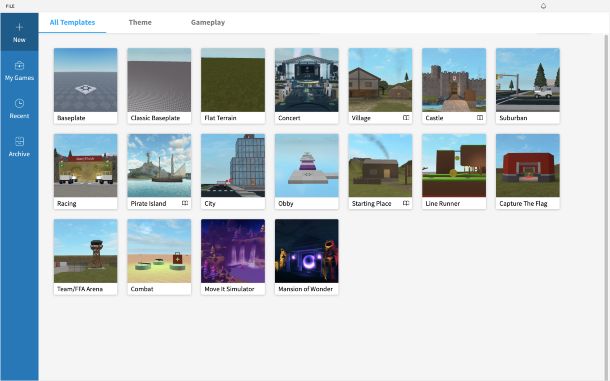The width and height of the screenshot is (610, 381).
Task: Select the Obby template thumbnail
Action: pos(307,165)
